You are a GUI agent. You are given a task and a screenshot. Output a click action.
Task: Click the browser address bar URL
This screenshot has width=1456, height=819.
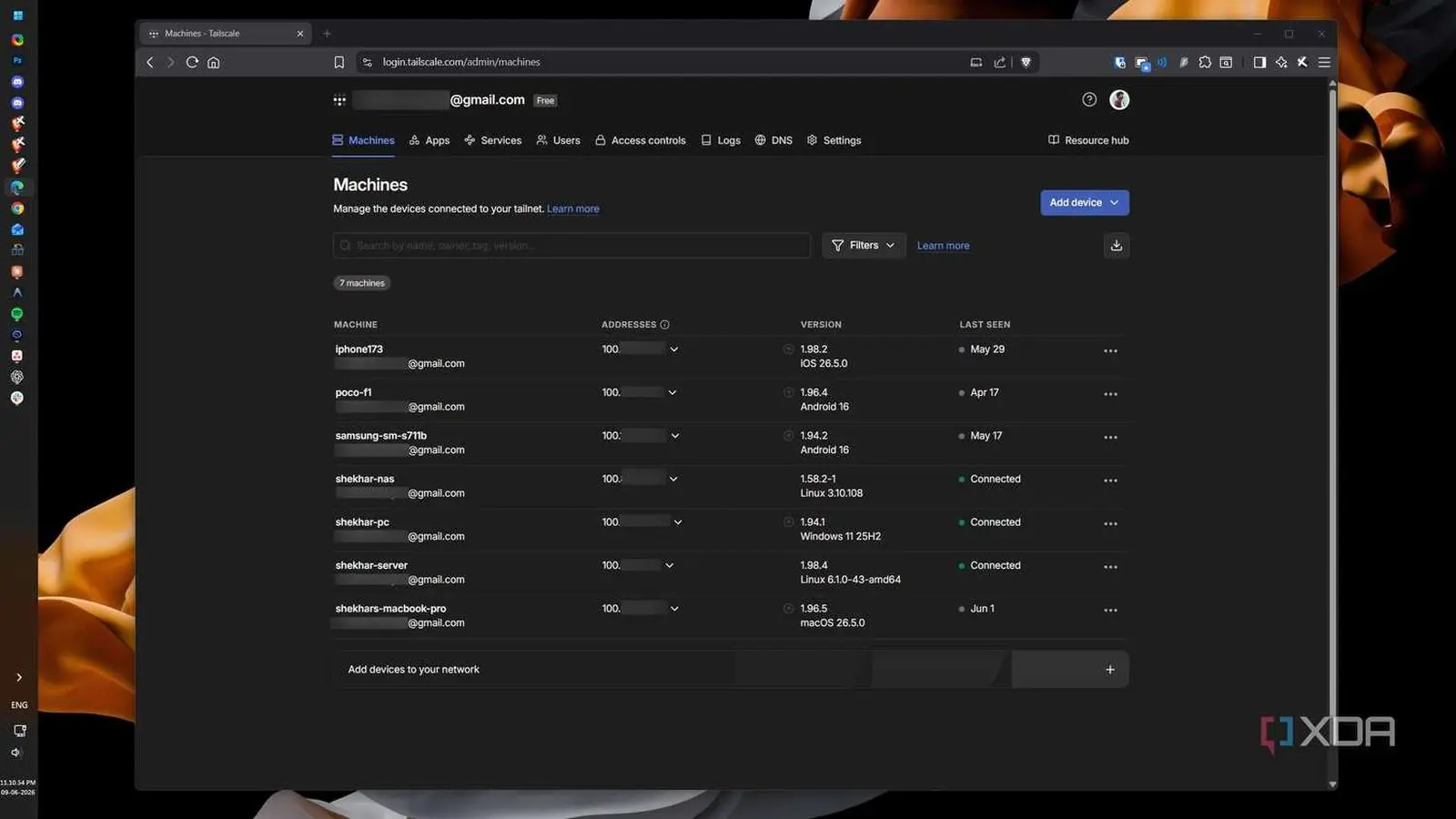click(461, 62)
